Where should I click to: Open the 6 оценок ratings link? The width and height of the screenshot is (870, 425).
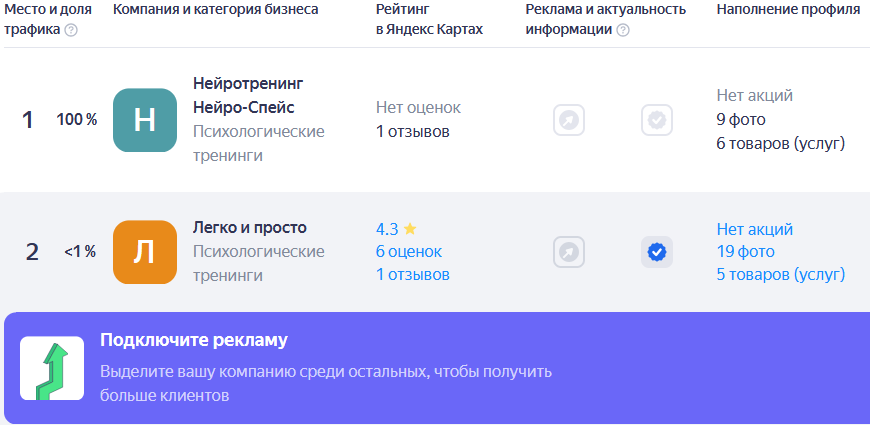(409, 251)
